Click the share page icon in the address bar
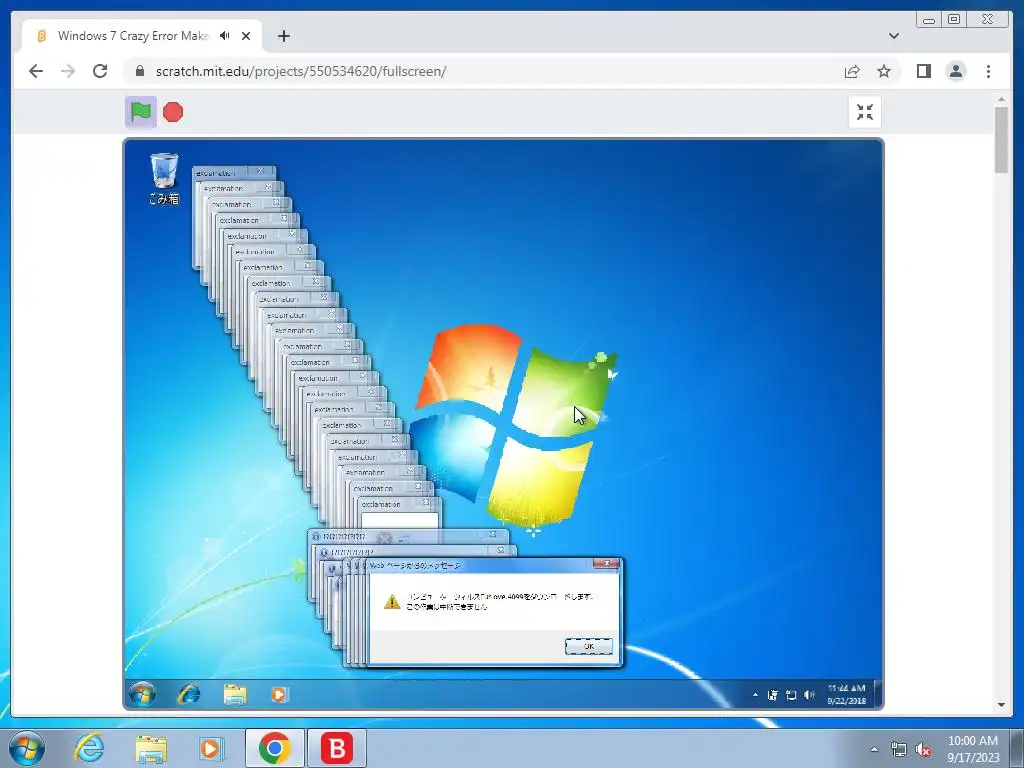Viewport: 1024px width, 768px height. coord(852,71)
